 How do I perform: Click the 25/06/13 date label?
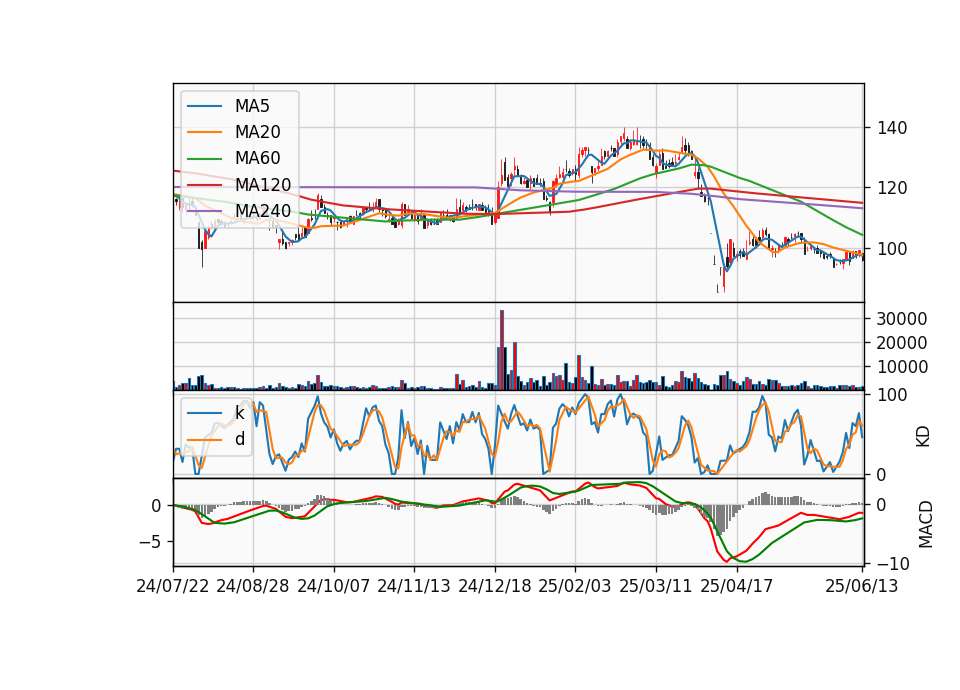coord(862,586)
